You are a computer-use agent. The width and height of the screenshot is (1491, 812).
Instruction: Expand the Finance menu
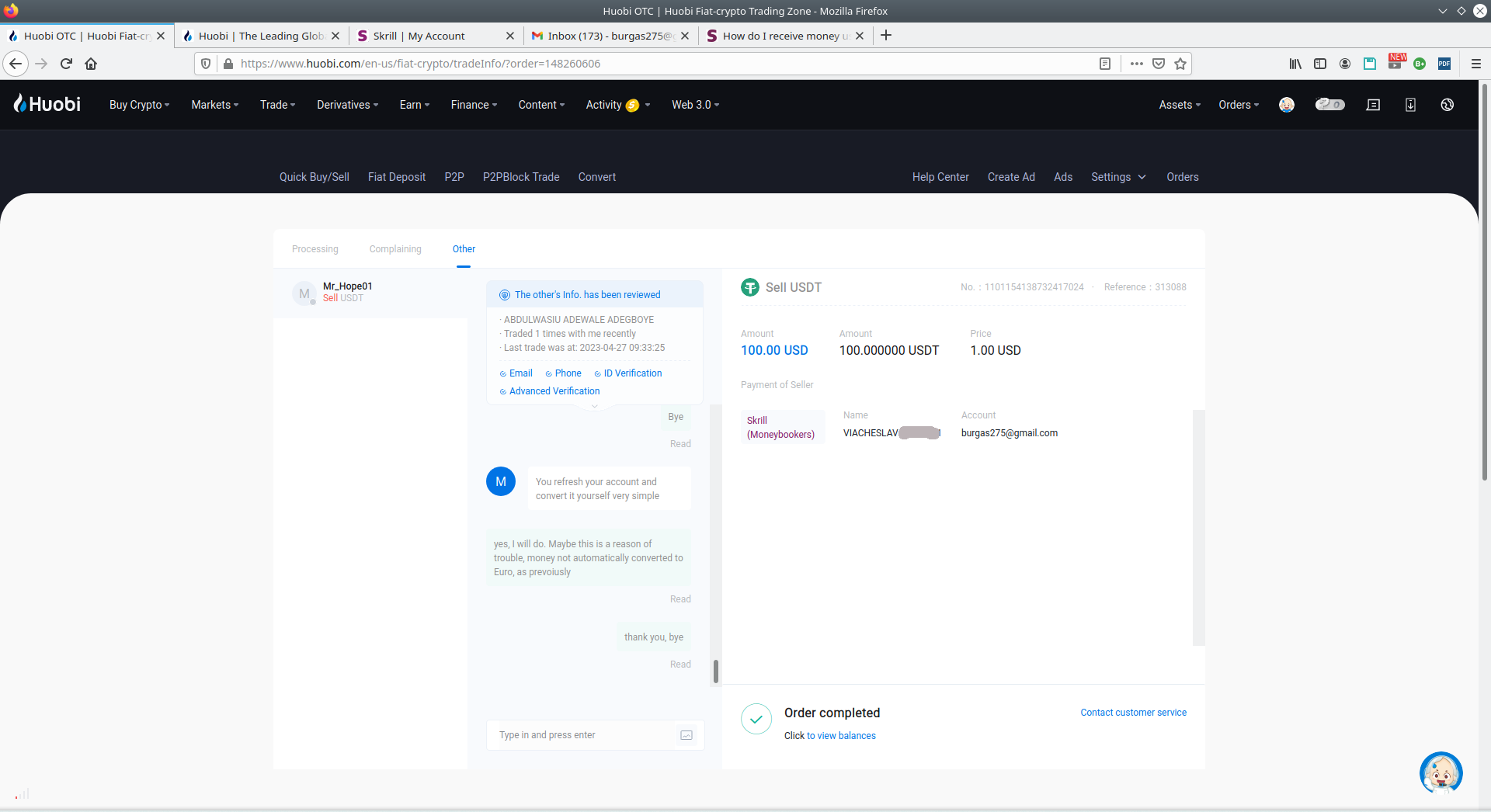point(474,105)
